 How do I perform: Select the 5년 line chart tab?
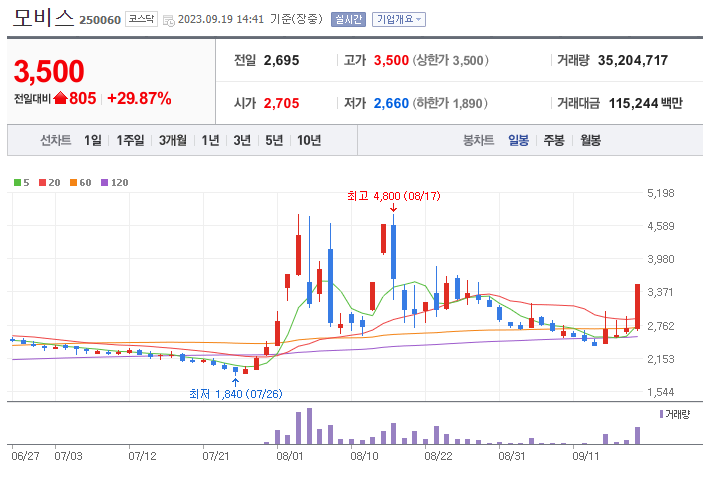point(274,140)
